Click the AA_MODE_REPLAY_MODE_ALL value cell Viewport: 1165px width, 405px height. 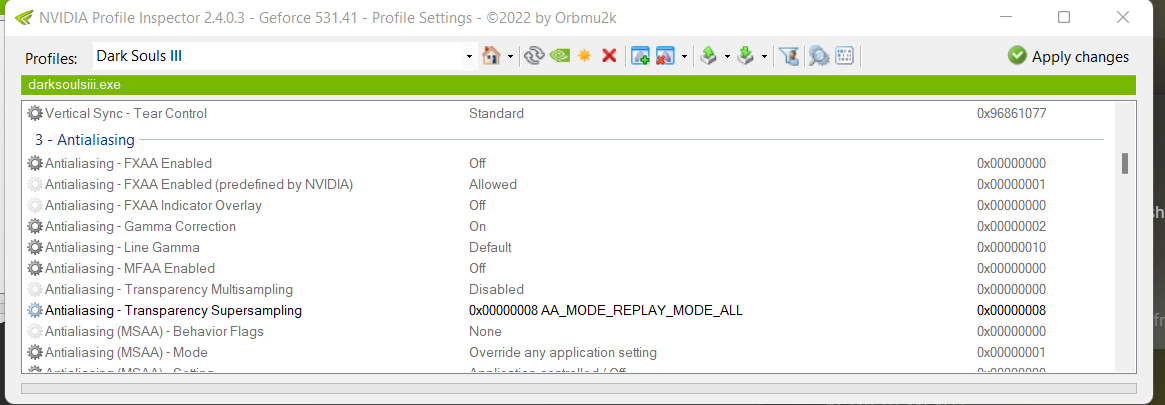click(x=606, y=311)
